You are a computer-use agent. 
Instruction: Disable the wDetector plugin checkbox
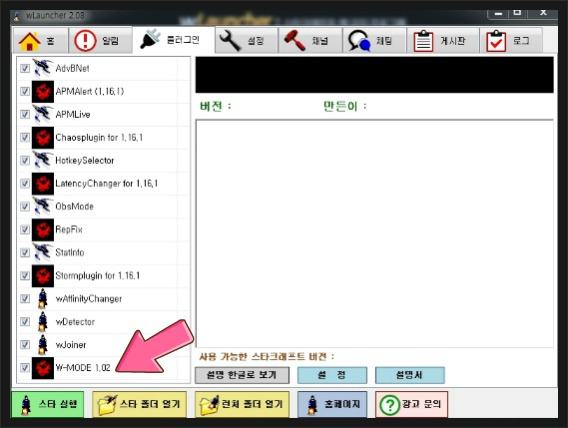point(25,322)
